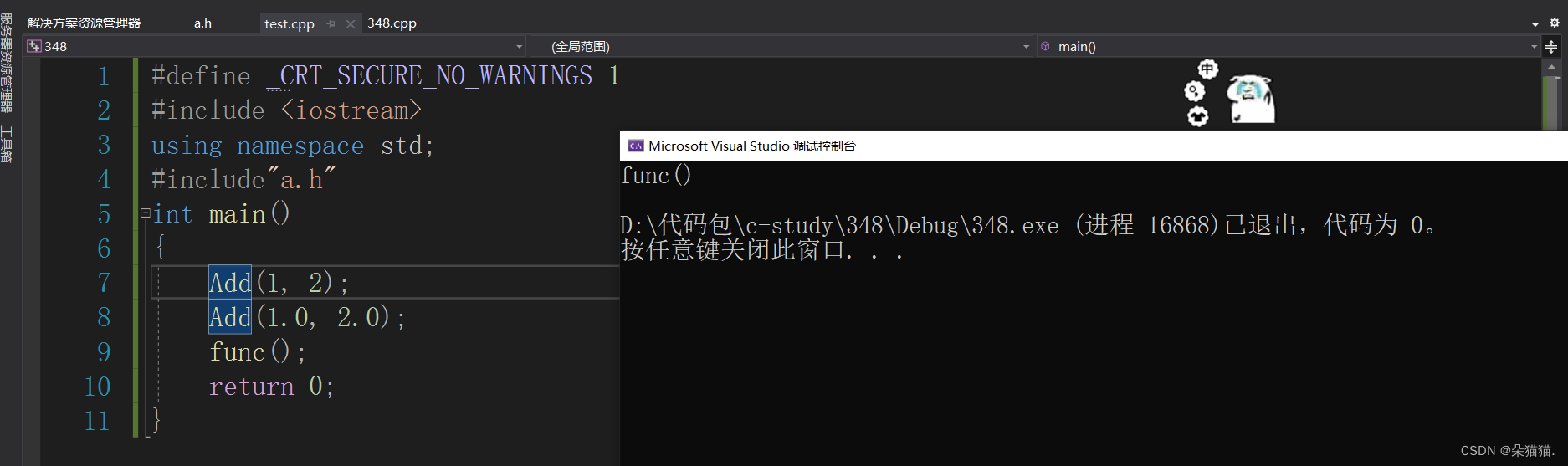Image resolution: width=1568 pixels, height=466 pixels.
Task: Click line number 11
Action: pyautogui.click(x=97, y=421)
